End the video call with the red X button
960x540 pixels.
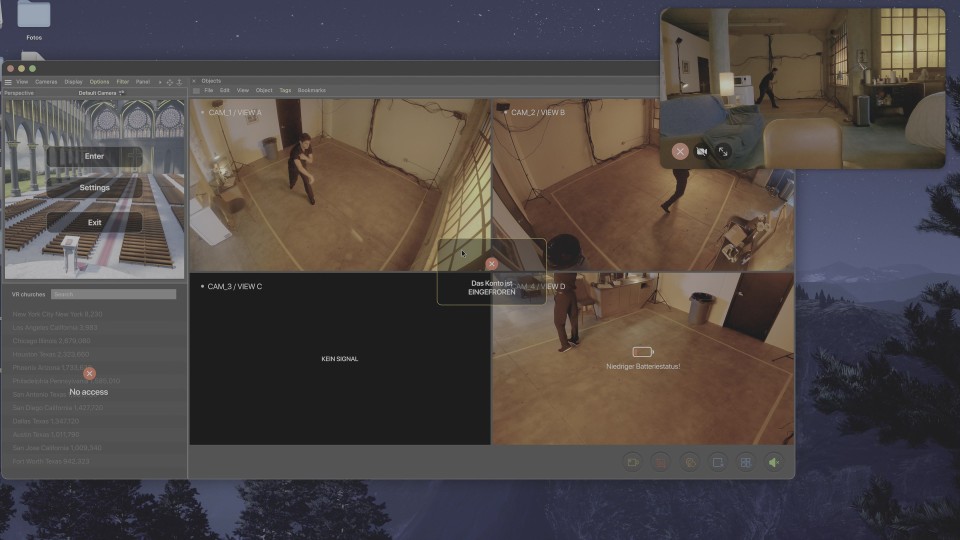click(x=680, y=151)
